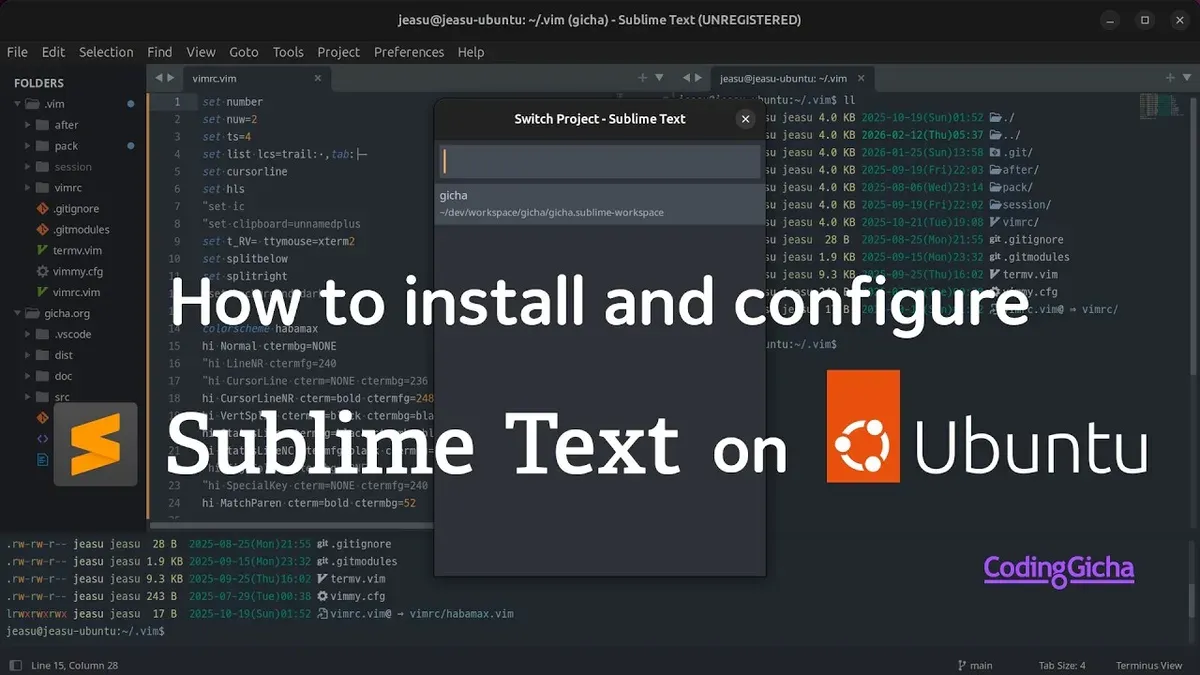Close the Switch Project dialog

pyautogui.click(x=745, y=119)
